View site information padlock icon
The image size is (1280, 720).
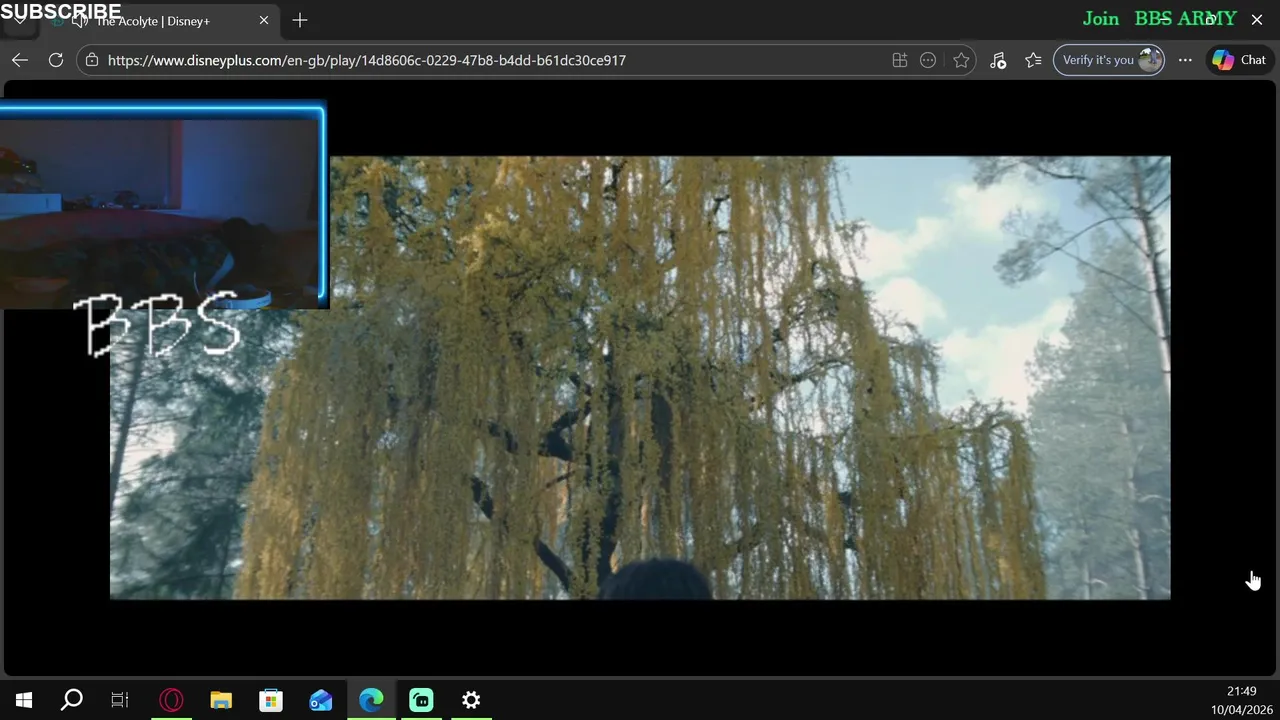pyautogui.click(x=92, y=60)
